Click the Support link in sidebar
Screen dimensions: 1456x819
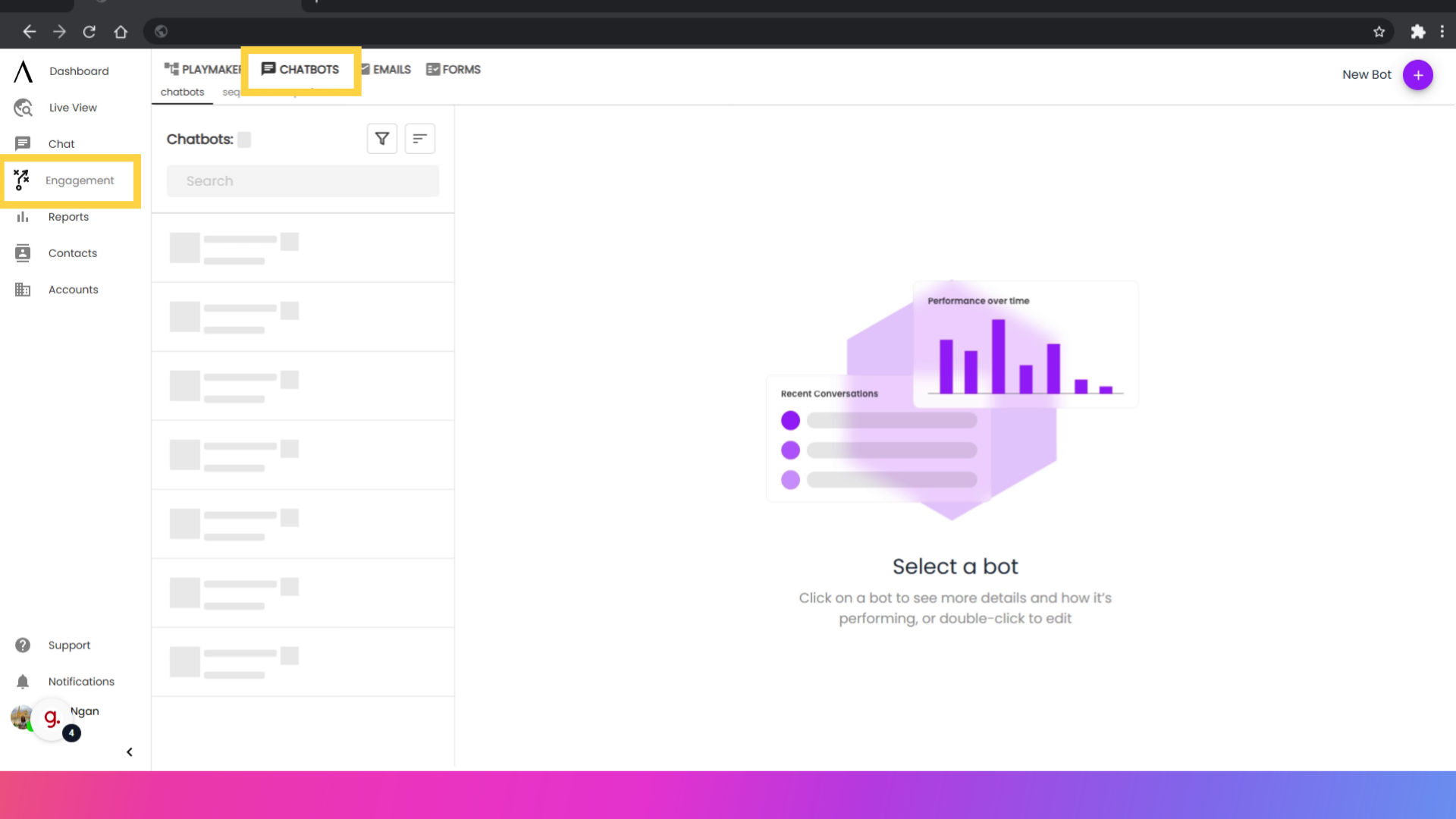(69, 644)
